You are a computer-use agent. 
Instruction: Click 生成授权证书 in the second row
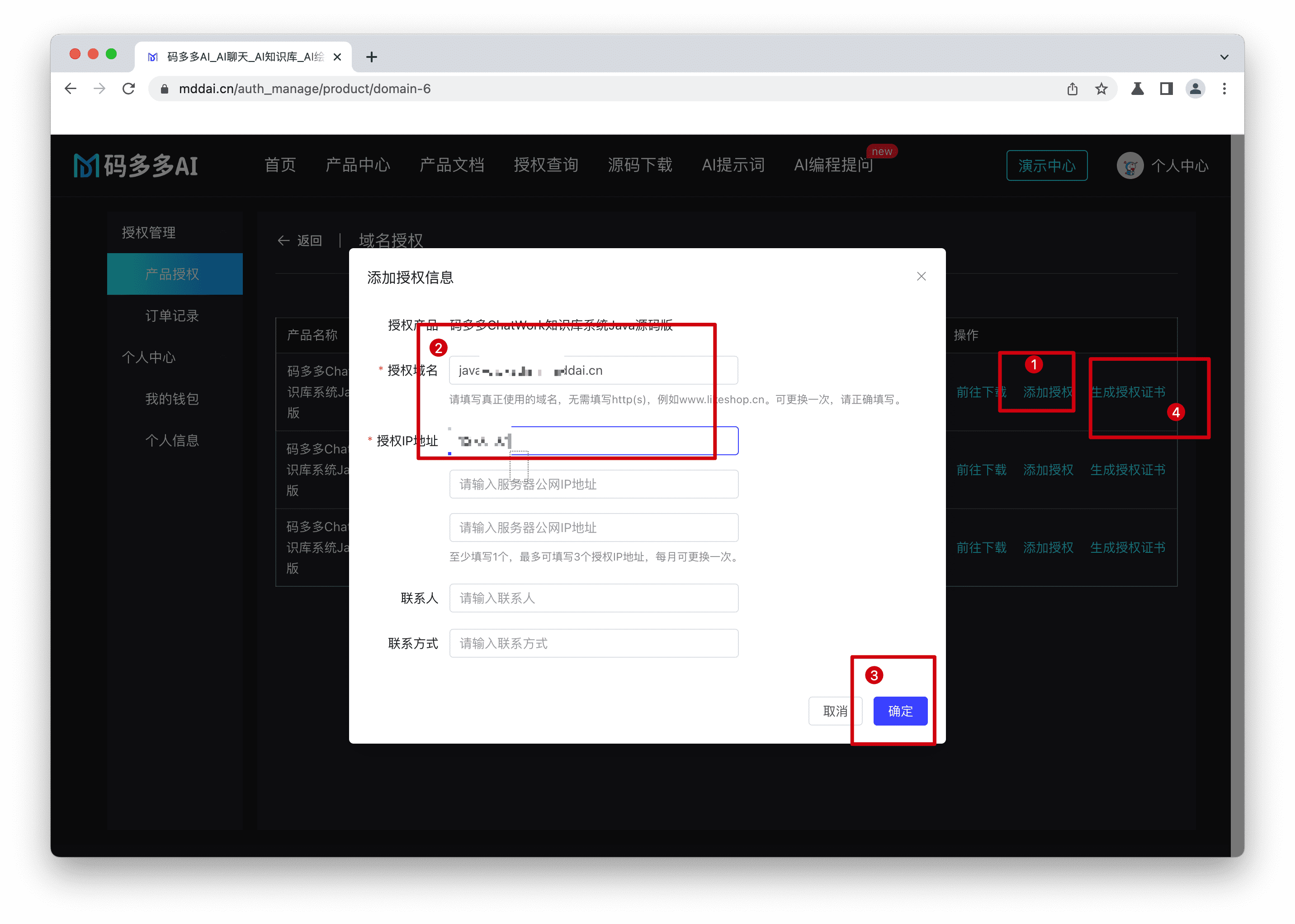(1128, 470)
